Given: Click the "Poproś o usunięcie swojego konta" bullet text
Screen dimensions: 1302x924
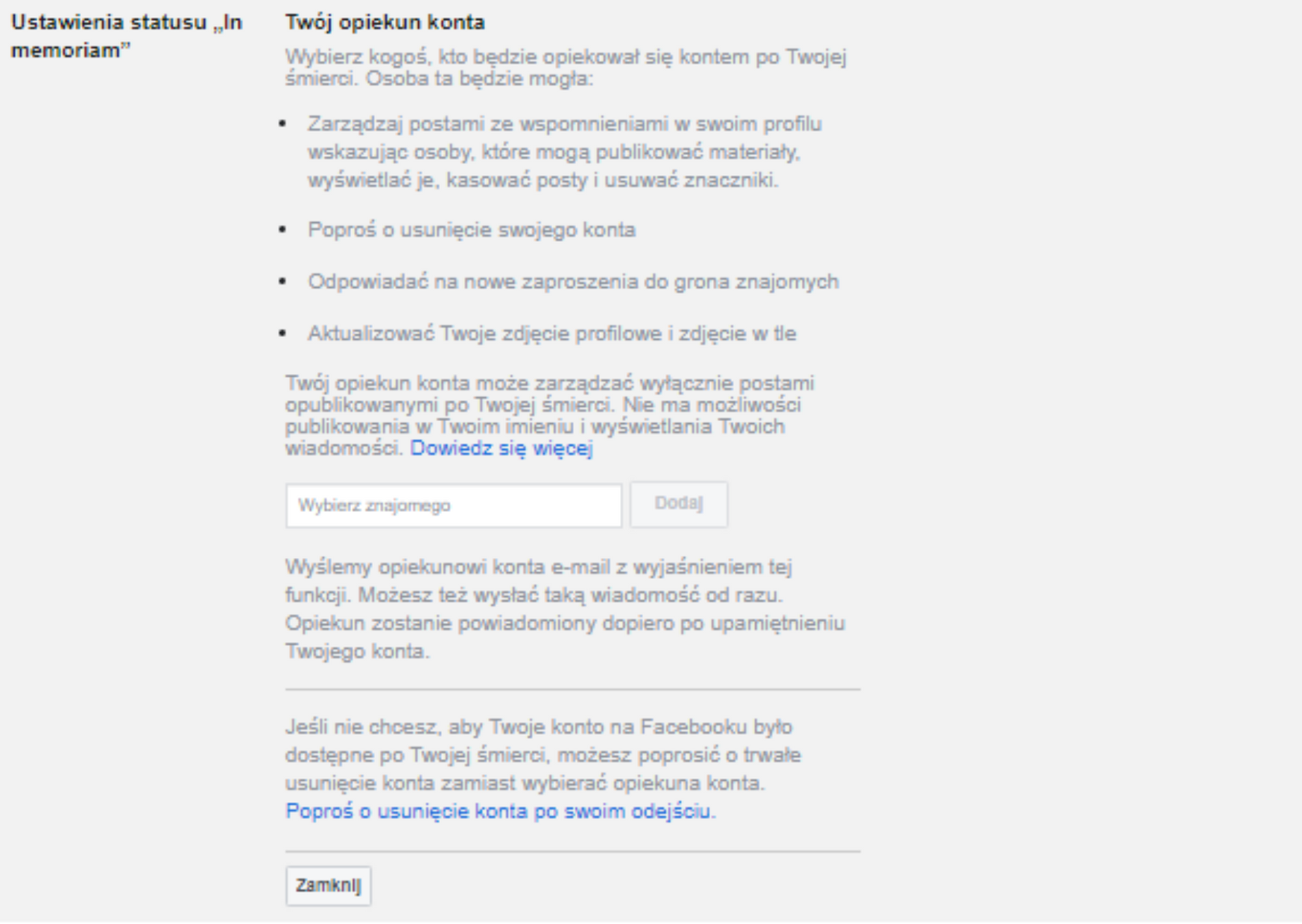Looking at the screenshot, I should tap(472, 230).
